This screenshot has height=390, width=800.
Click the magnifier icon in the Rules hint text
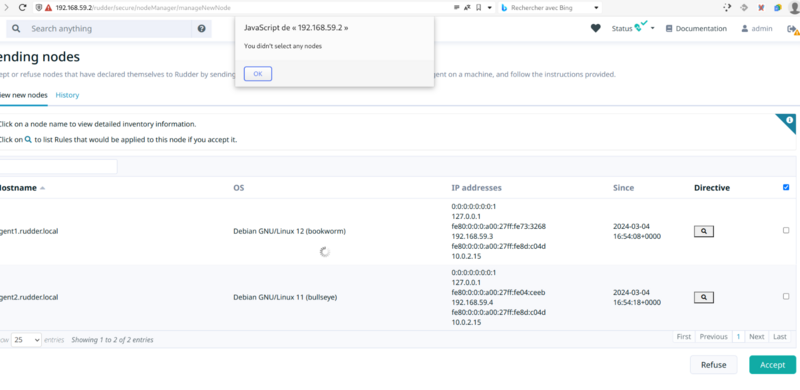[28, 139]
